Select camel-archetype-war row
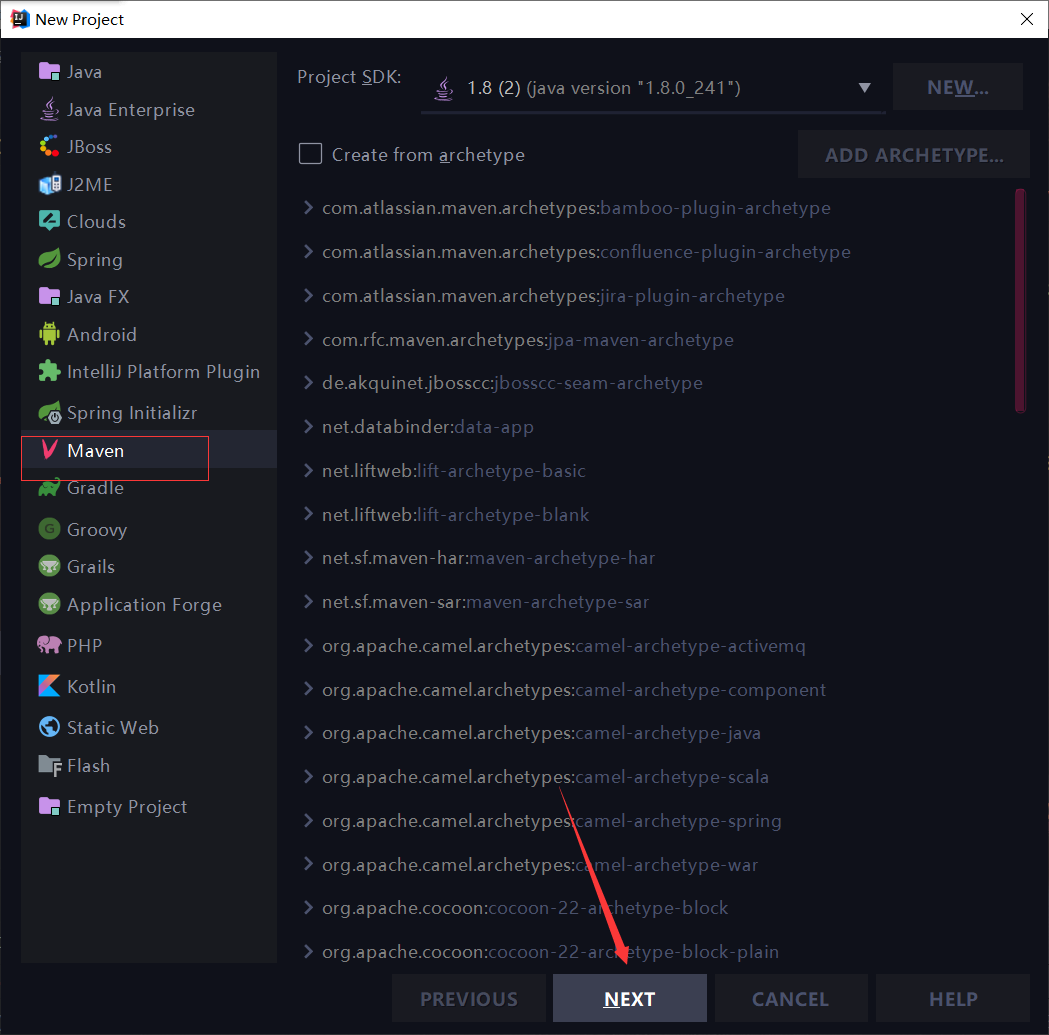The image size is (1049, 1035). (654, 864)
